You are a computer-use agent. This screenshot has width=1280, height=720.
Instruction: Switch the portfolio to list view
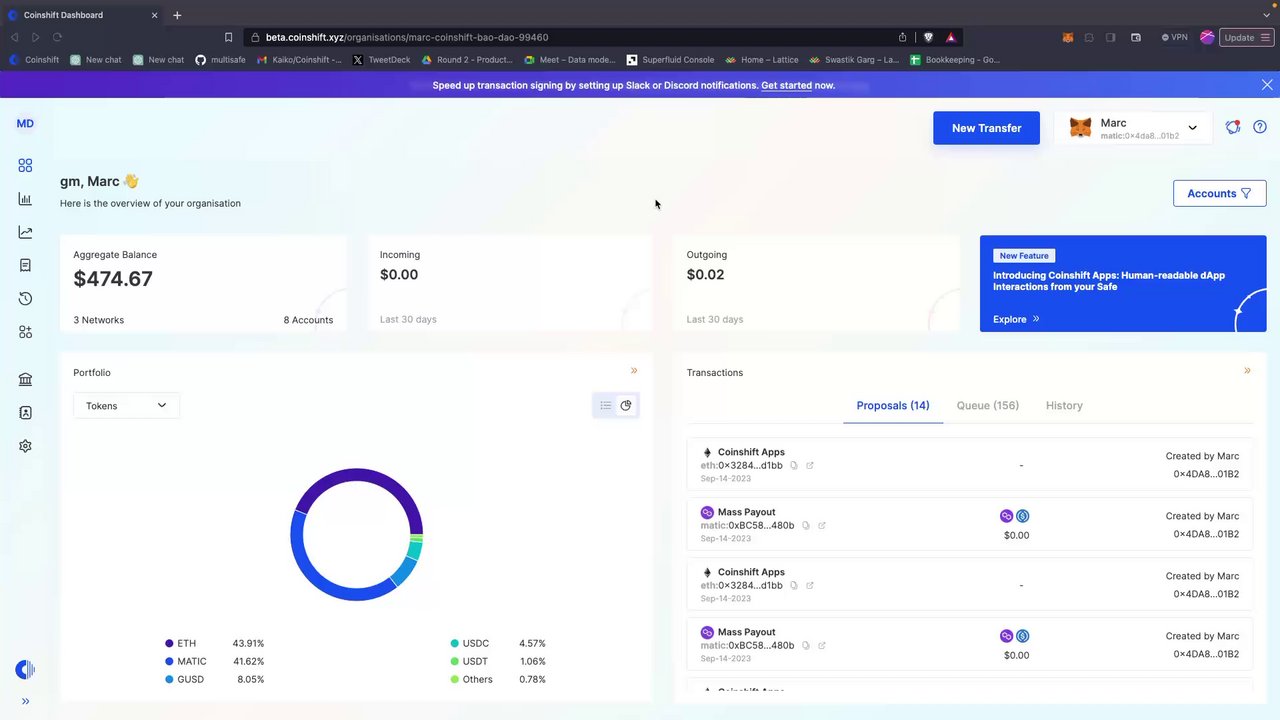tap(605, 405)
